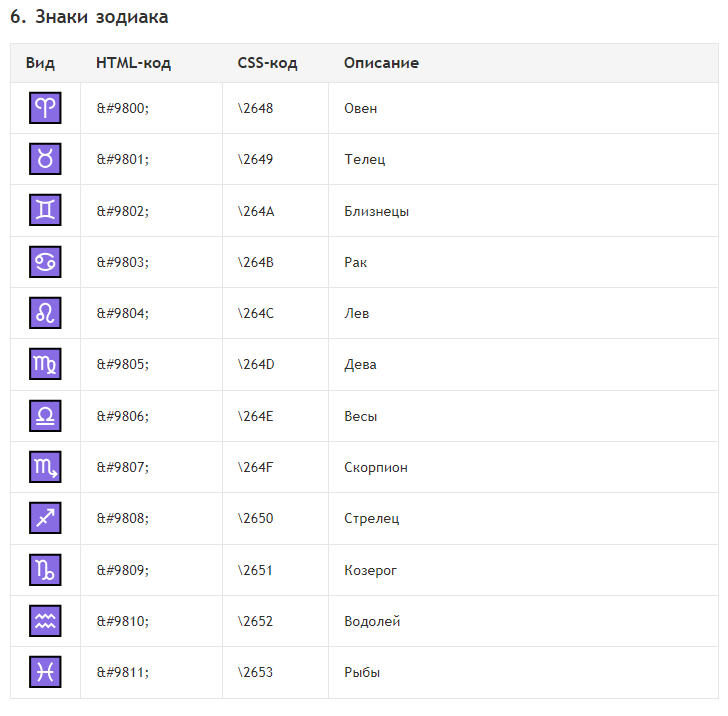
Task: Click the HTML-код column header
Action: (x=133, y=63)
